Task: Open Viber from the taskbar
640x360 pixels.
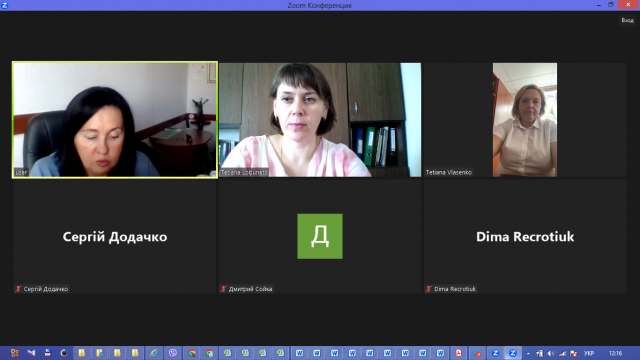Action: click(173, 353)
